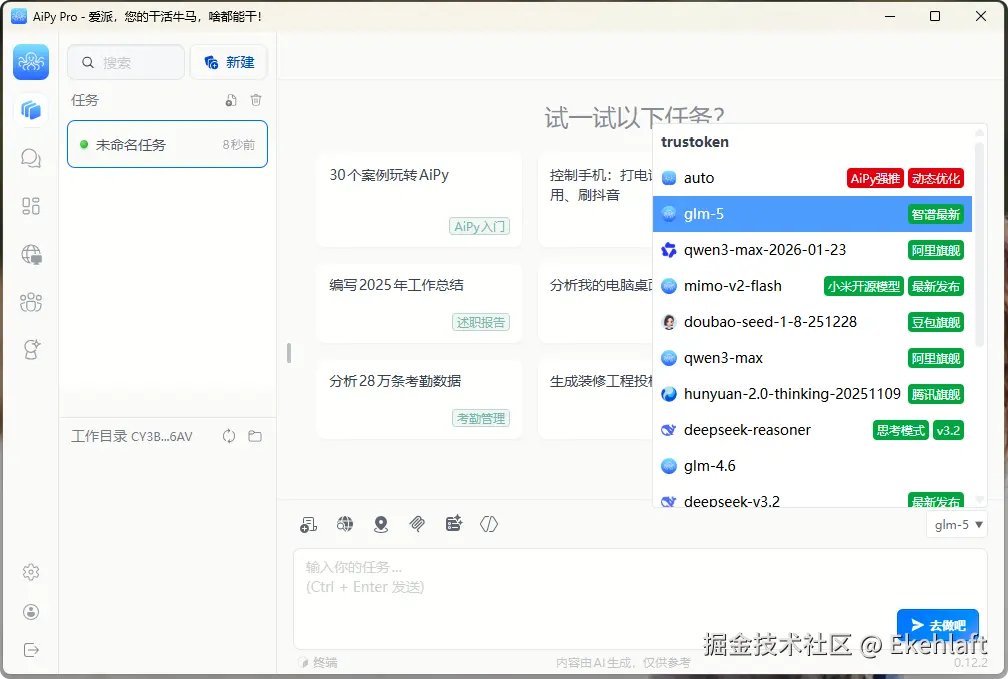This screenshot has height=679, width=1008.
Task: Click the delete tasks trash icon
Action: (x=256, y=100)
